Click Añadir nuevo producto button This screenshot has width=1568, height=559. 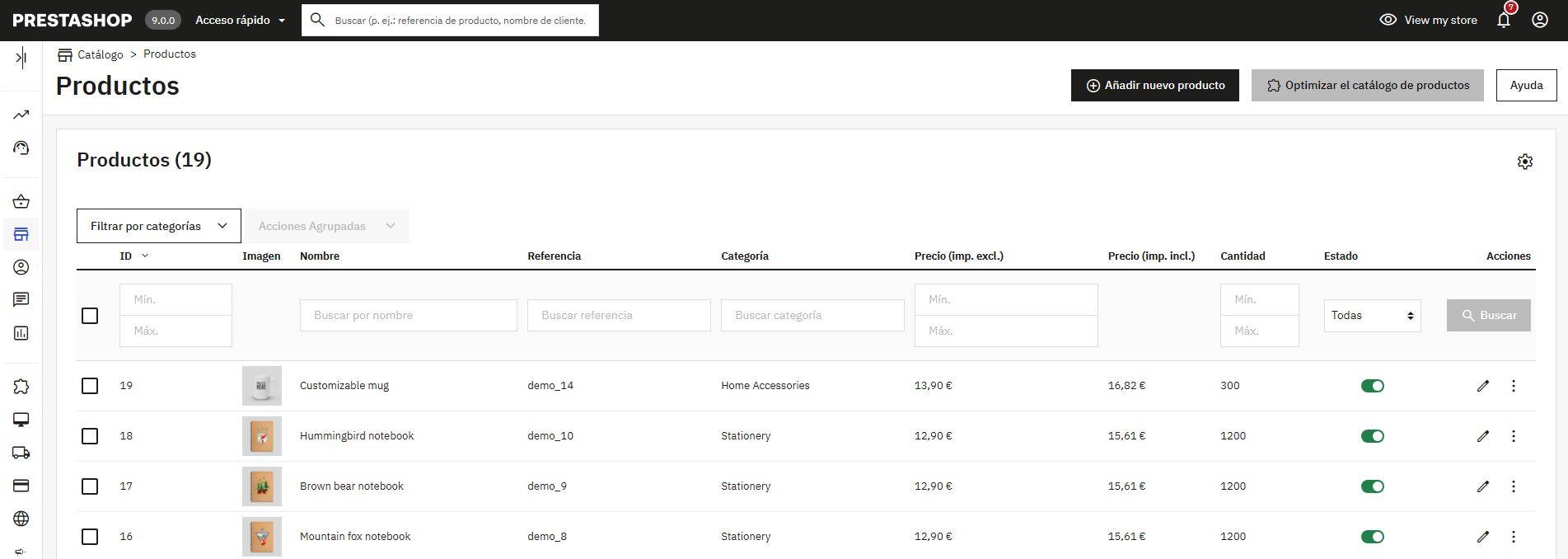click(1154, 85)
